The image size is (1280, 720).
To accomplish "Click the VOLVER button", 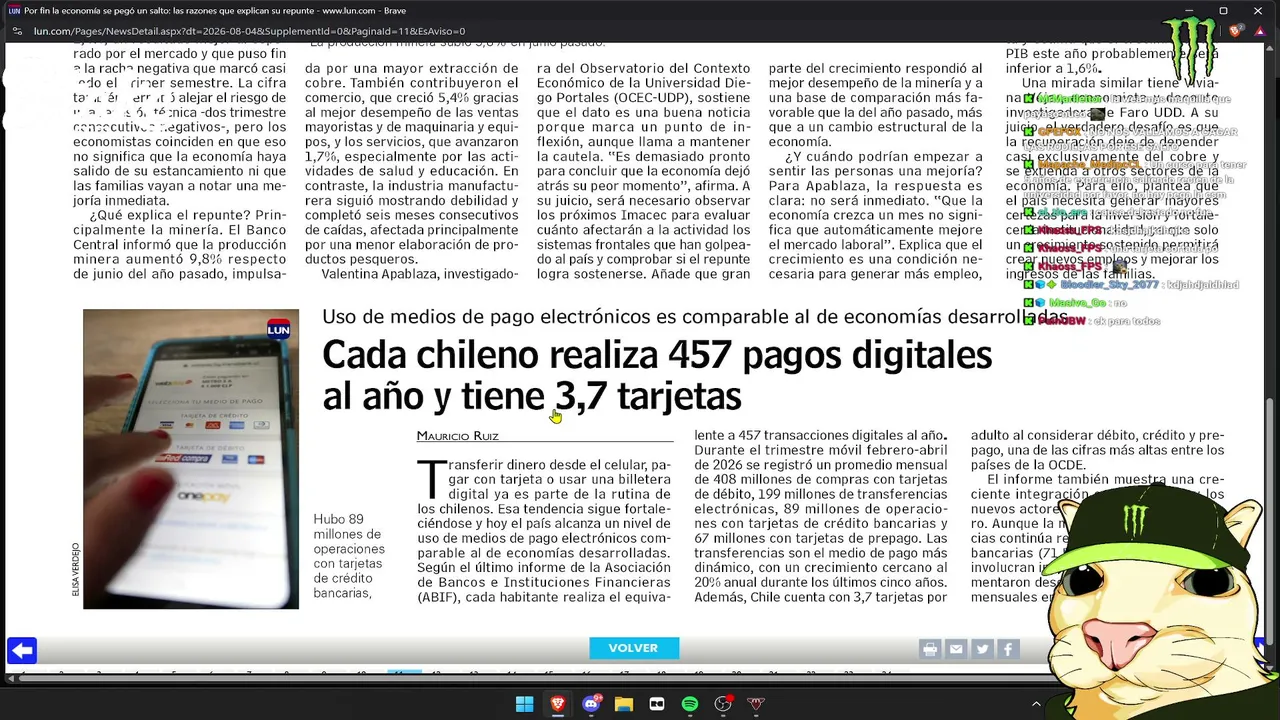I will click(x=633, y=648).
